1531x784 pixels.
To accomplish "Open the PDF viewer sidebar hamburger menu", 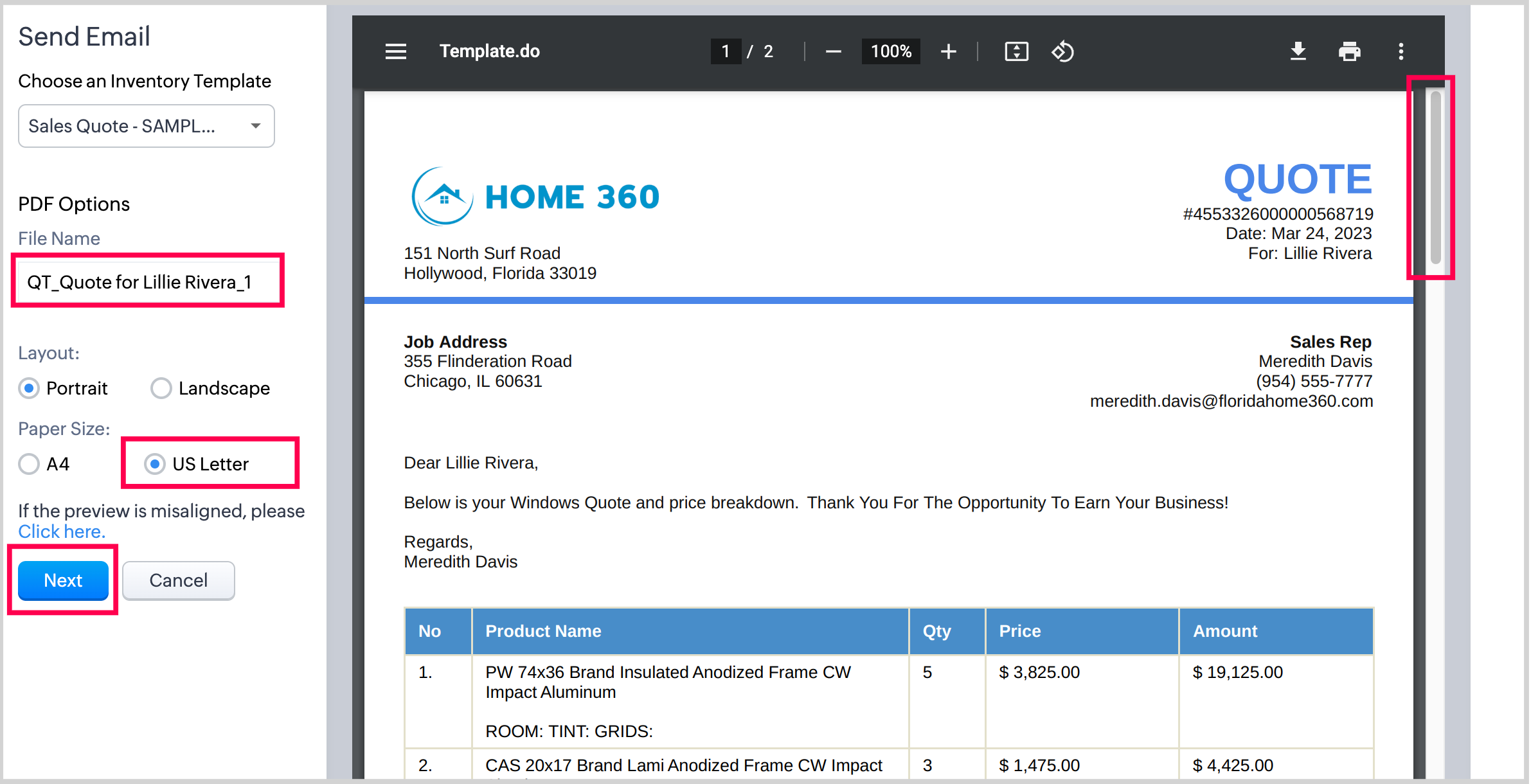I will 396,51.
